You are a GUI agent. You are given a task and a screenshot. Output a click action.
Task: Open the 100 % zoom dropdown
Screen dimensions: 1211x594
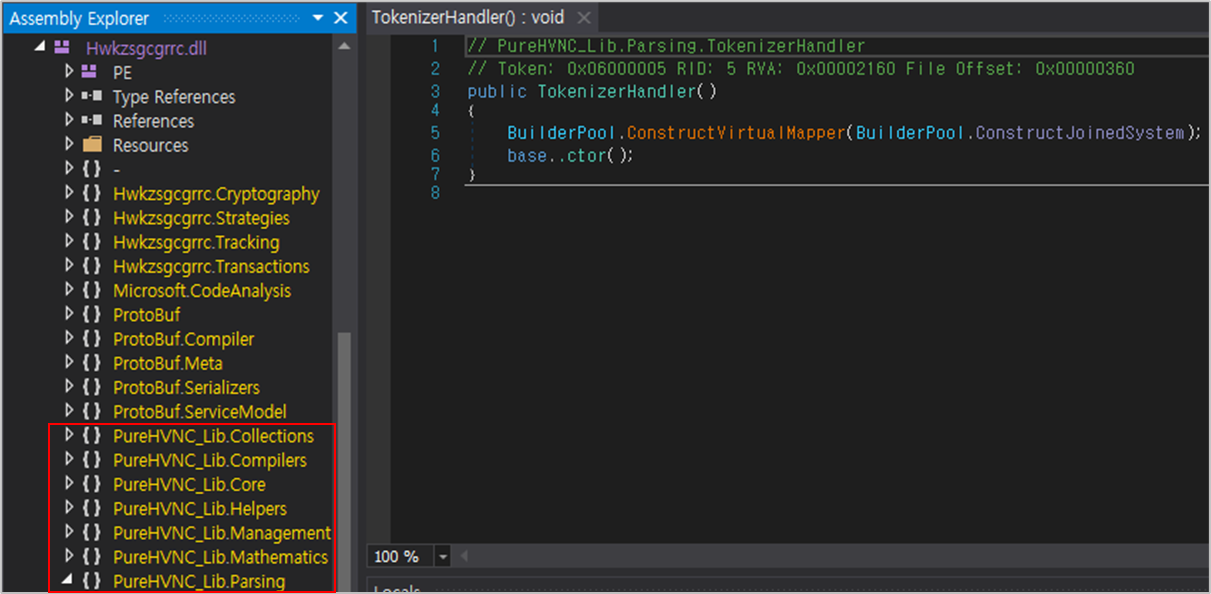point(443,557)
